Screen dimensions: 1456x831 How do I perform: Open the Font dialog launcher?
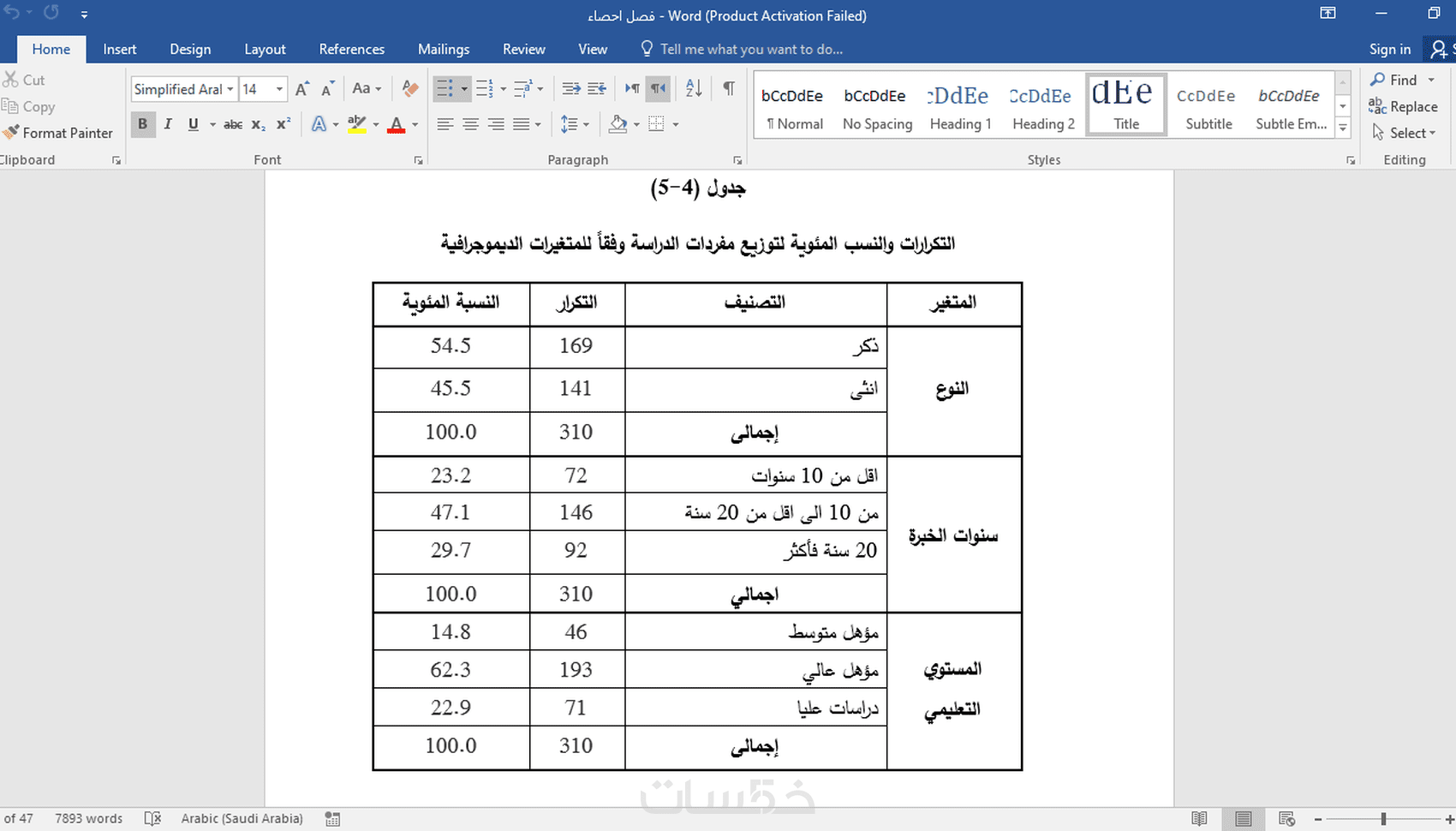(419, 160)
